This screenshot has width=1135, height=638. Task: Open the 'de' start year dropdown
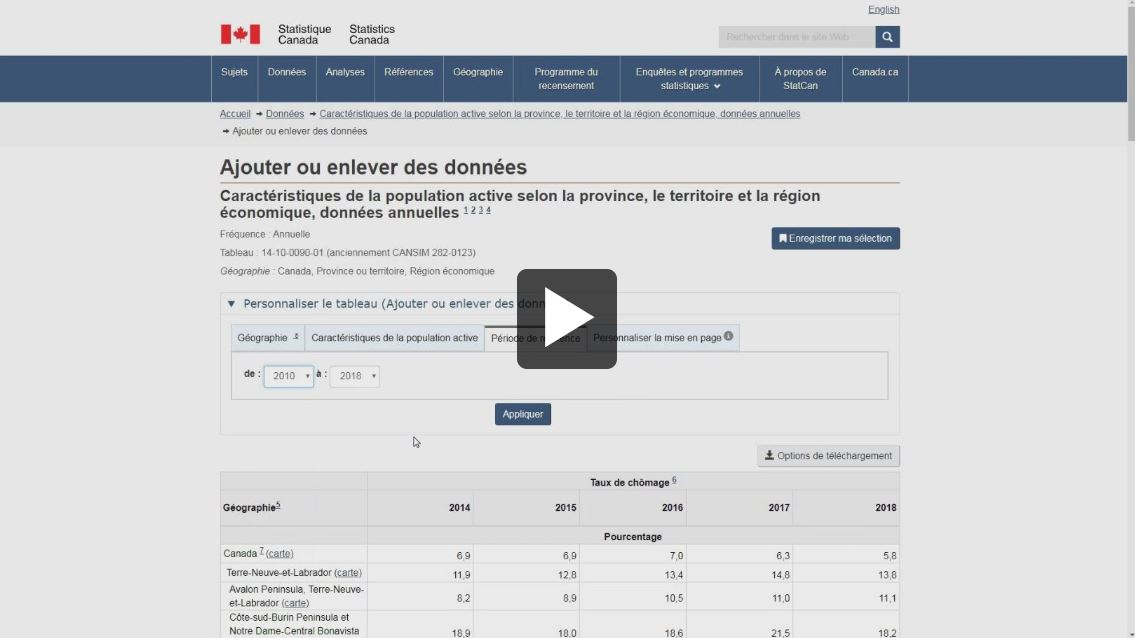pos(288,376)
